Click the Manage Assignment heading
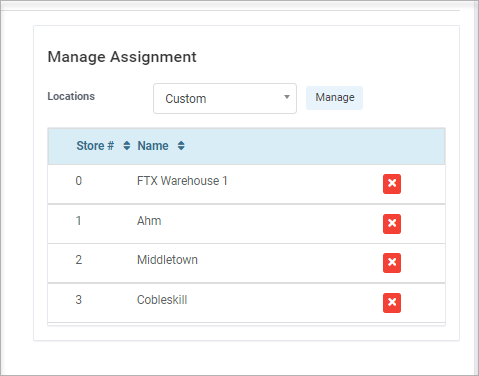 pos(122,57)
